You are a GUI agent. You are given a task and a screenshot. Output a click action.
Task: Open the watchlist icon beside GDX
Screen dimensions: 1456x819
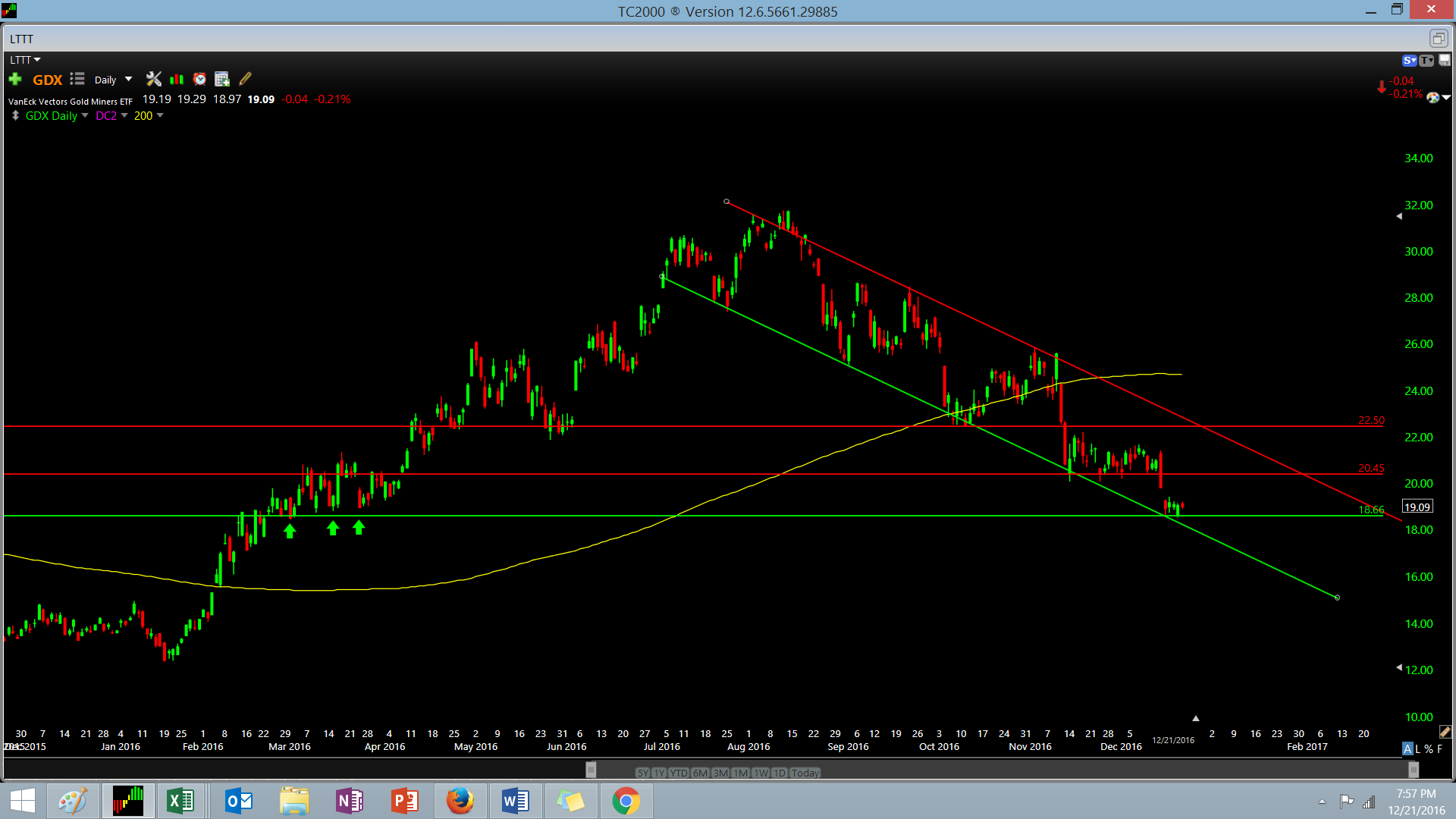point(77,79)
